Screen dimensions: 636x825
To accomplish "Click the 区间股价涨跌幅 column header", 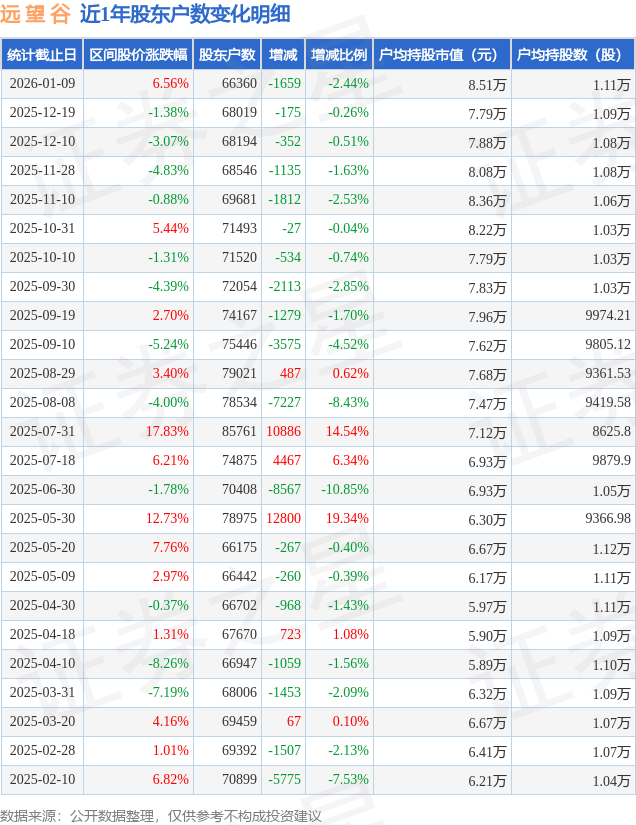I will coord(137,55).
